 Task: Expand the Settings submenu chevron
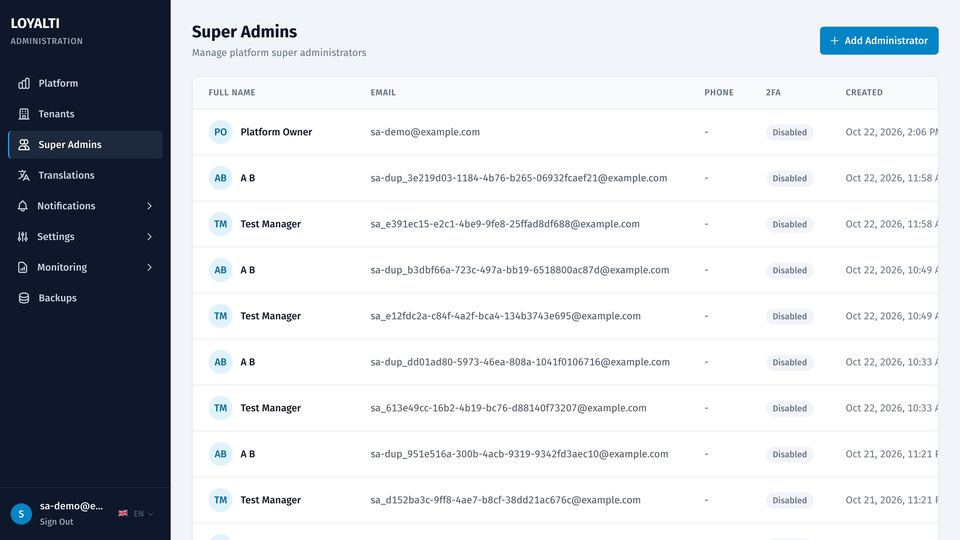pyautogui.click(x=149, y=236)
